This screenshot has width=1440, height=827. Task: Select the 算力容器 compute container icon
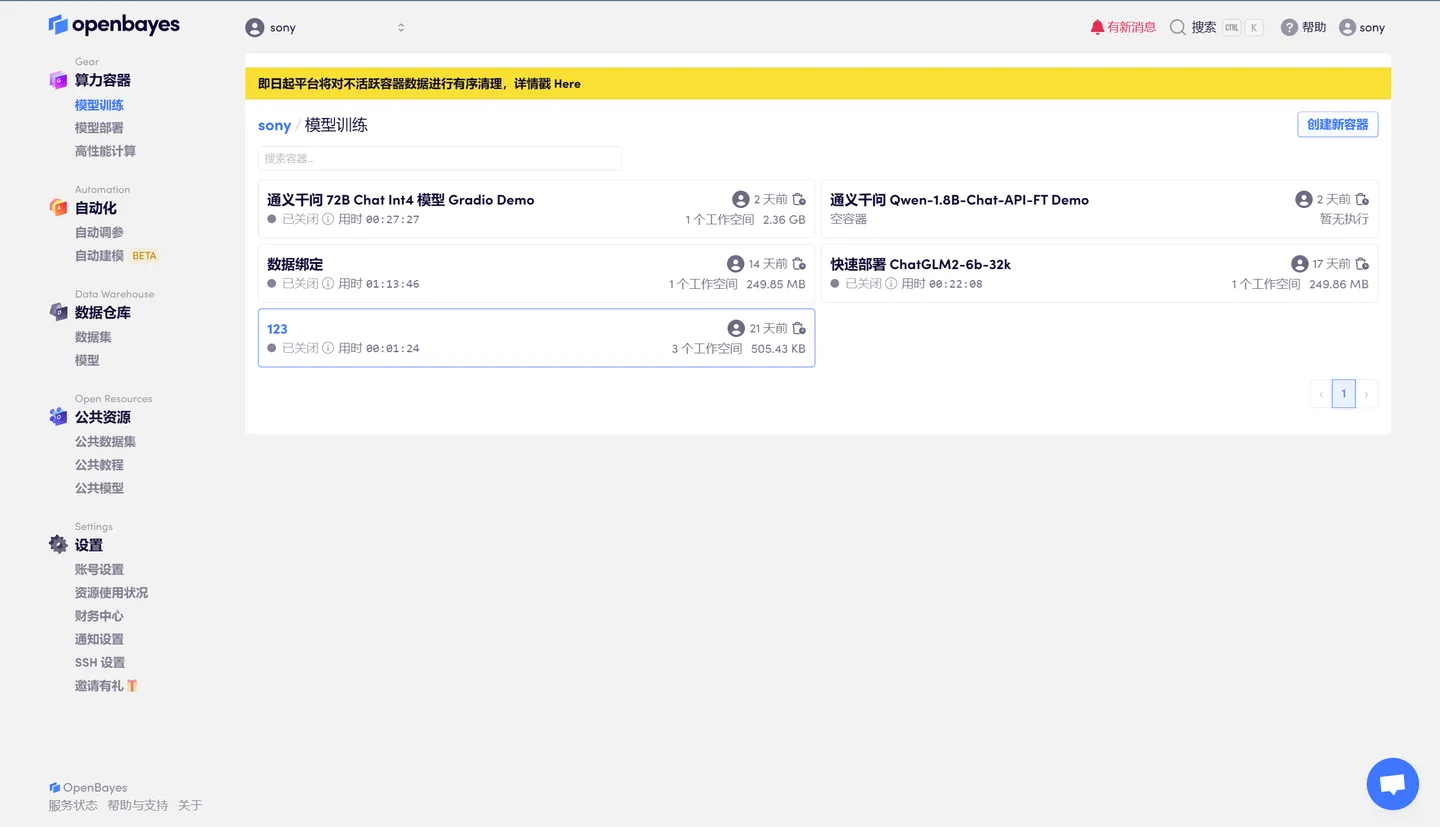click(x=59, y=80)
